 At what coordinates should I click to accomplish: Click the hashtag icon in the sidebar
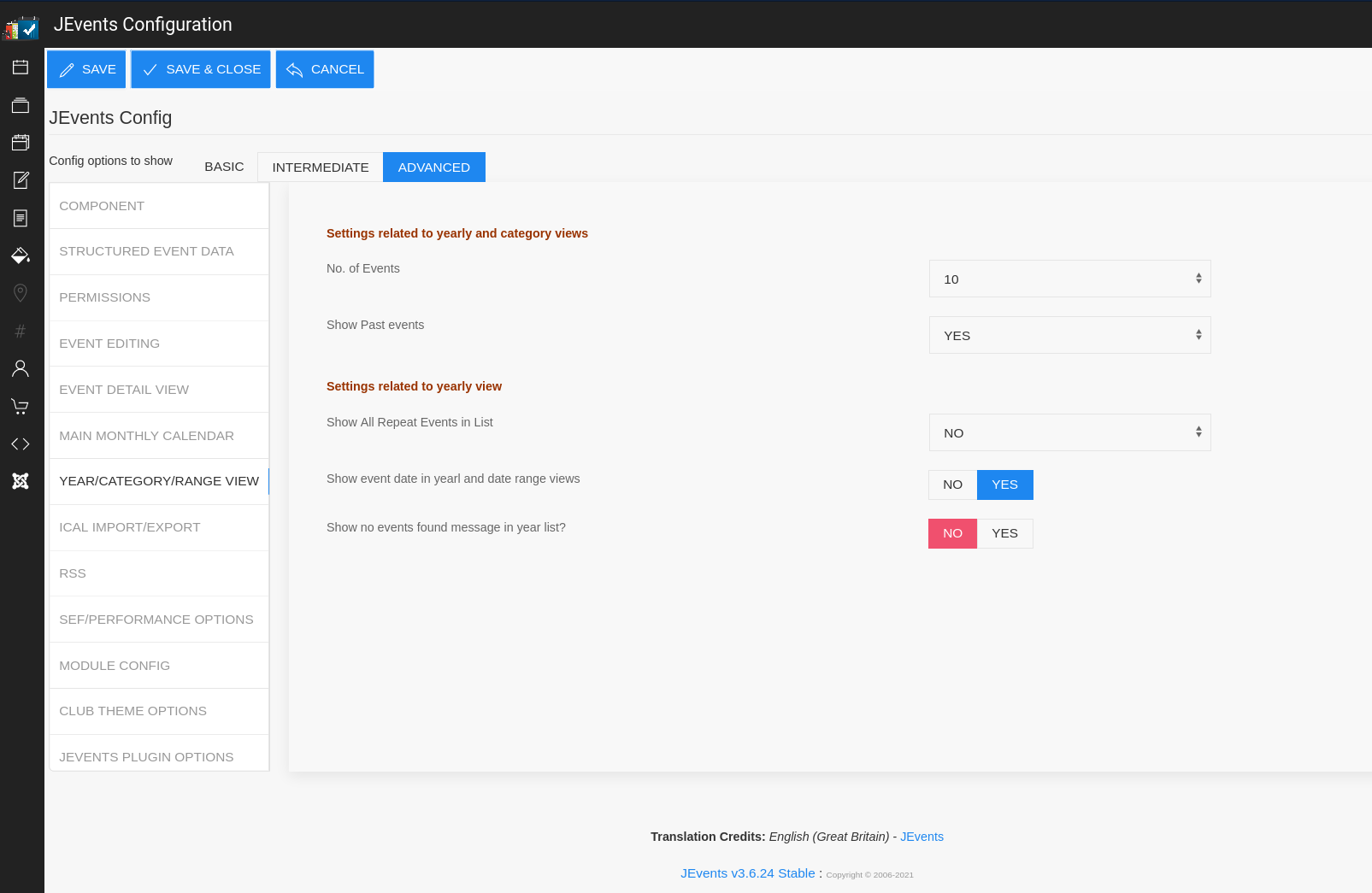pos(21,331)
